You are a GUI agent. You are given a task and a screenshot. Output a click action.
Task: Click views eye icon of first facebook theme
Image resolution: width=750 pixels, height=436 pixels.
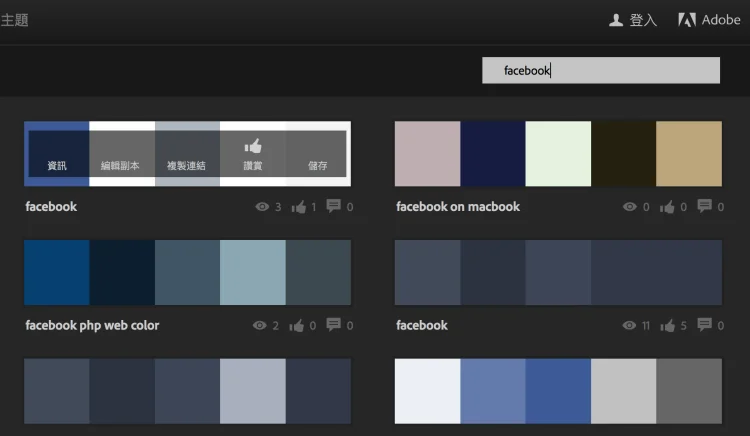(262, 207)
